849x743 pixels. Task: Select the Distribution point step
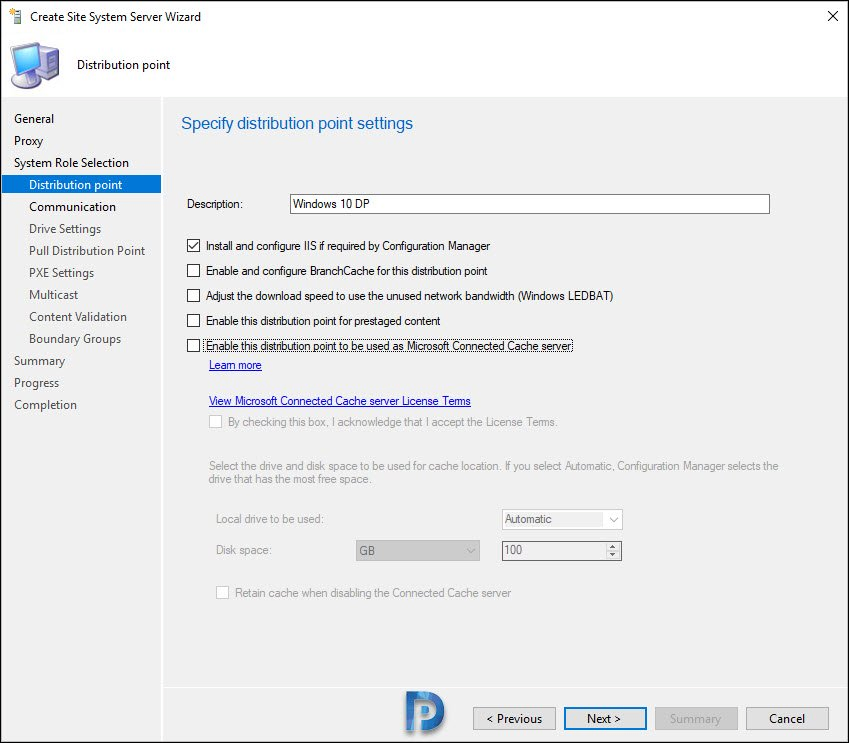coord(81,184)
